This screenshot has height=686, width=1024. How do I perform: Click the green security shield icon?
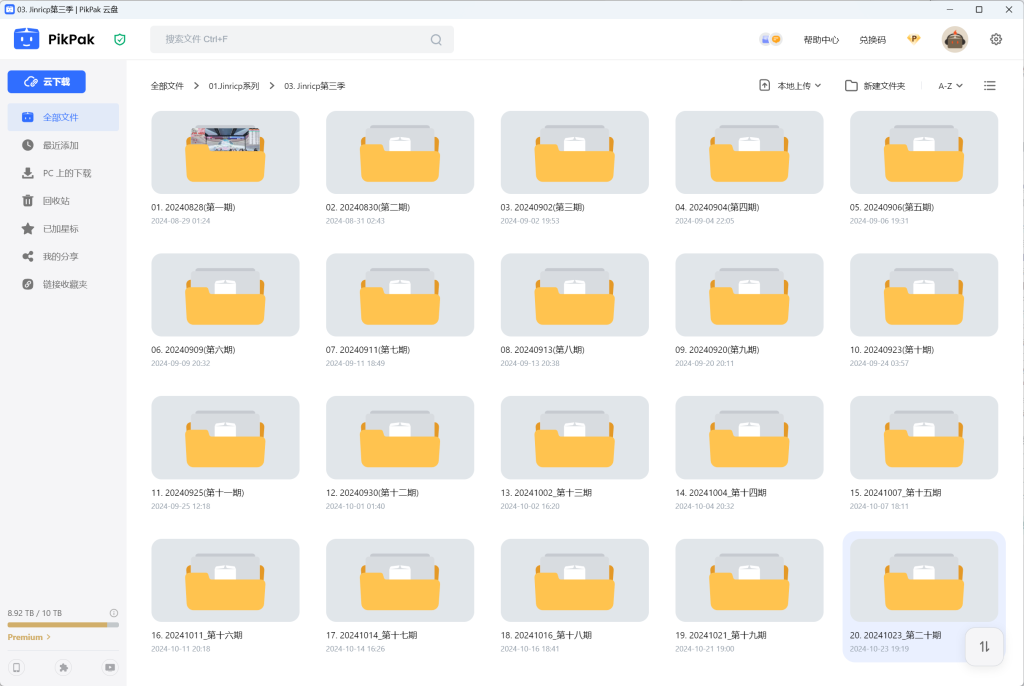point(120,39)
